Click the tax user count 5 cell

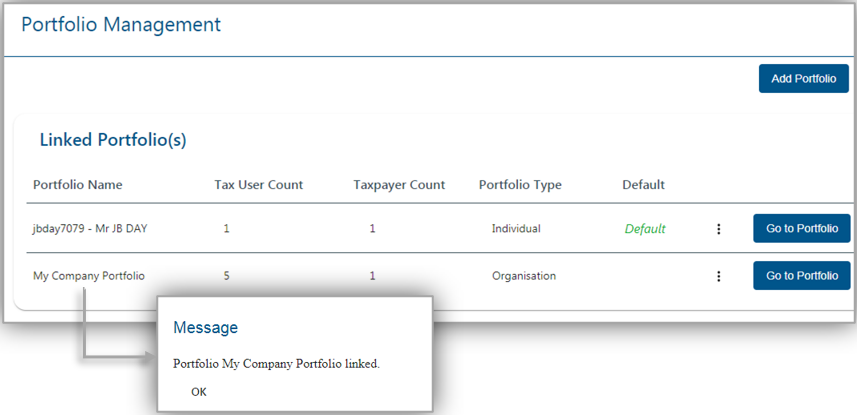226,276
